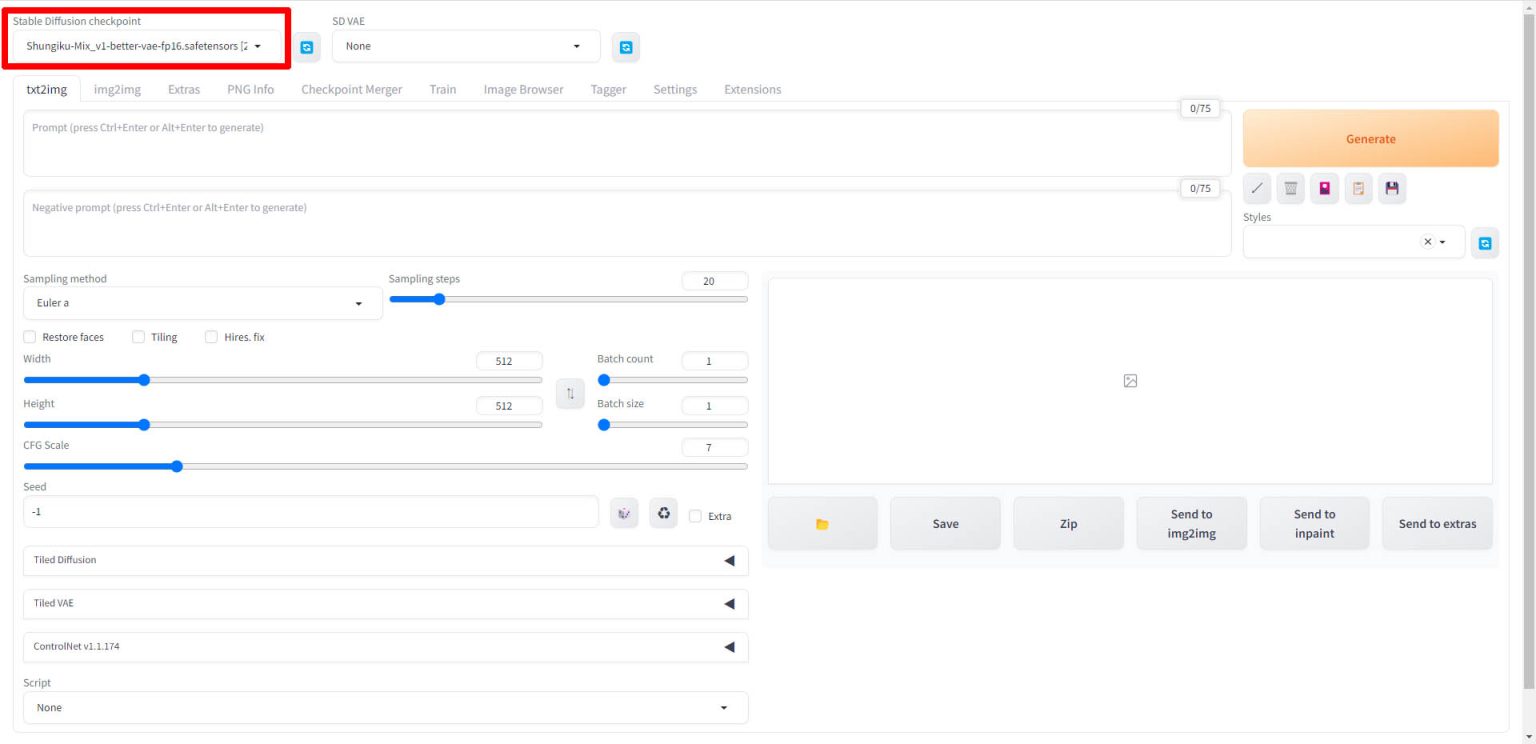Swap width and height values
The image size is (1536, 744).
(570, 393)
